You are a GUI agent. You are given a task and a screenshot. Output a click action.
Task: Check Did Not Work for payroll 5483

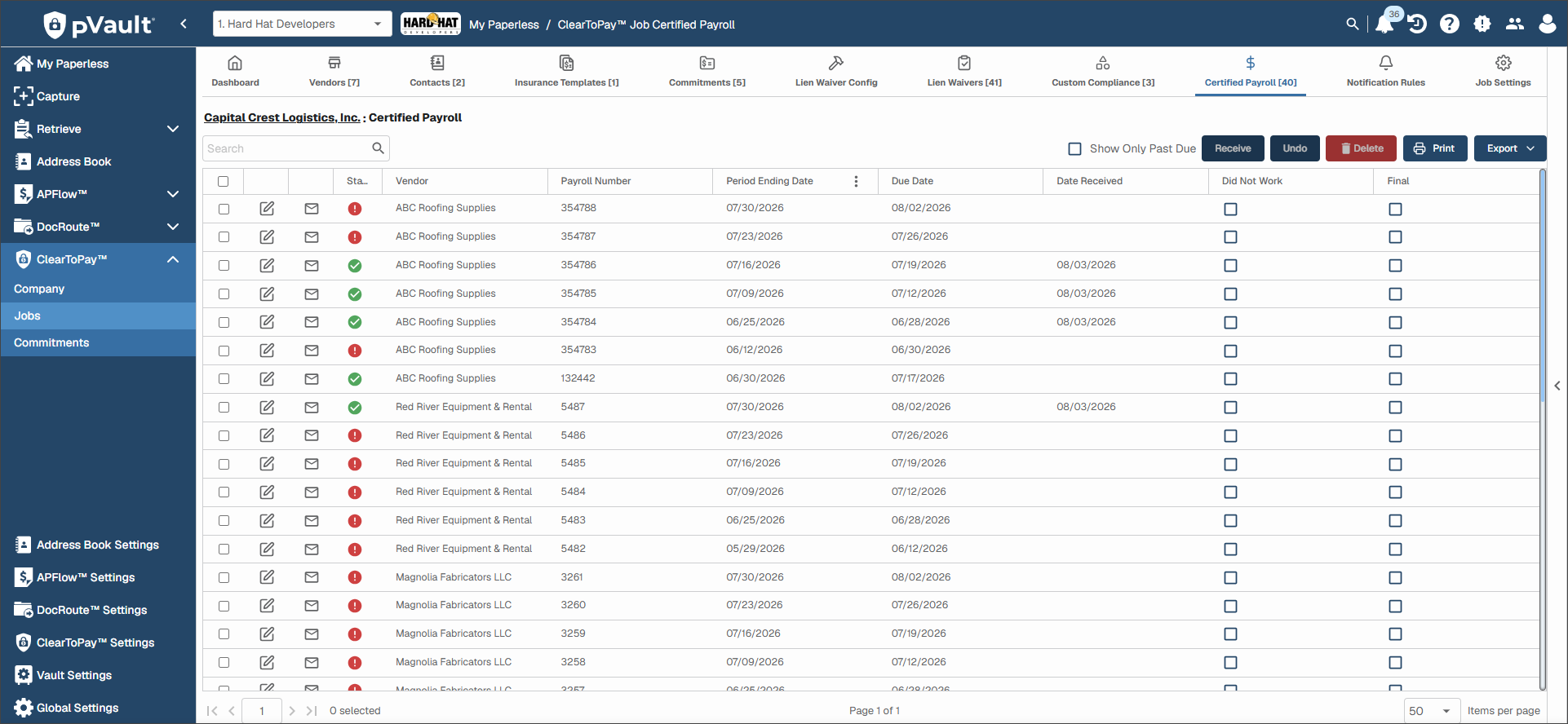[x=1230, y=521]
